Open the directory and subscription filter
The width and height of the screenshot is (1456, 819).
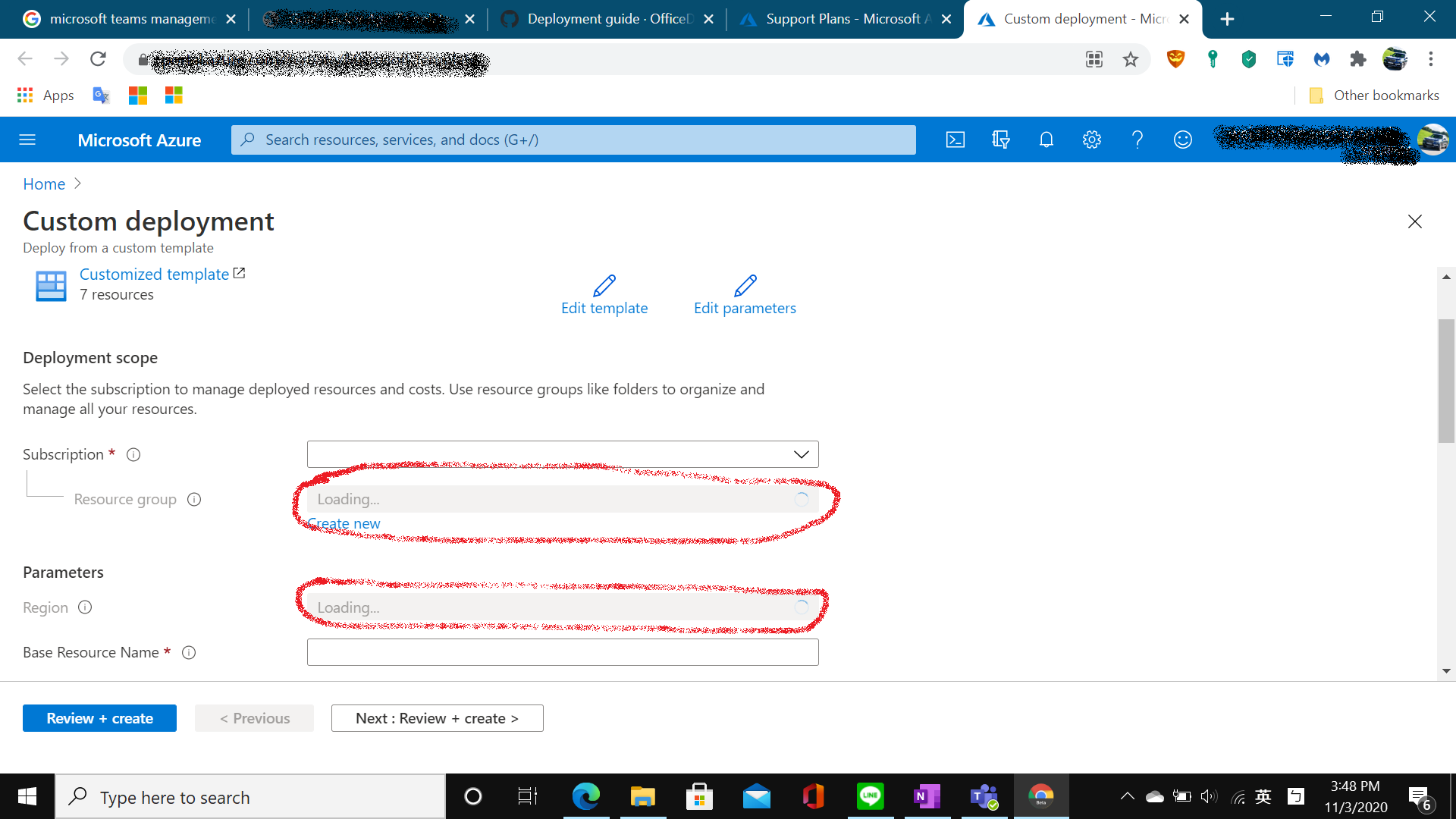coord(1001,140)
